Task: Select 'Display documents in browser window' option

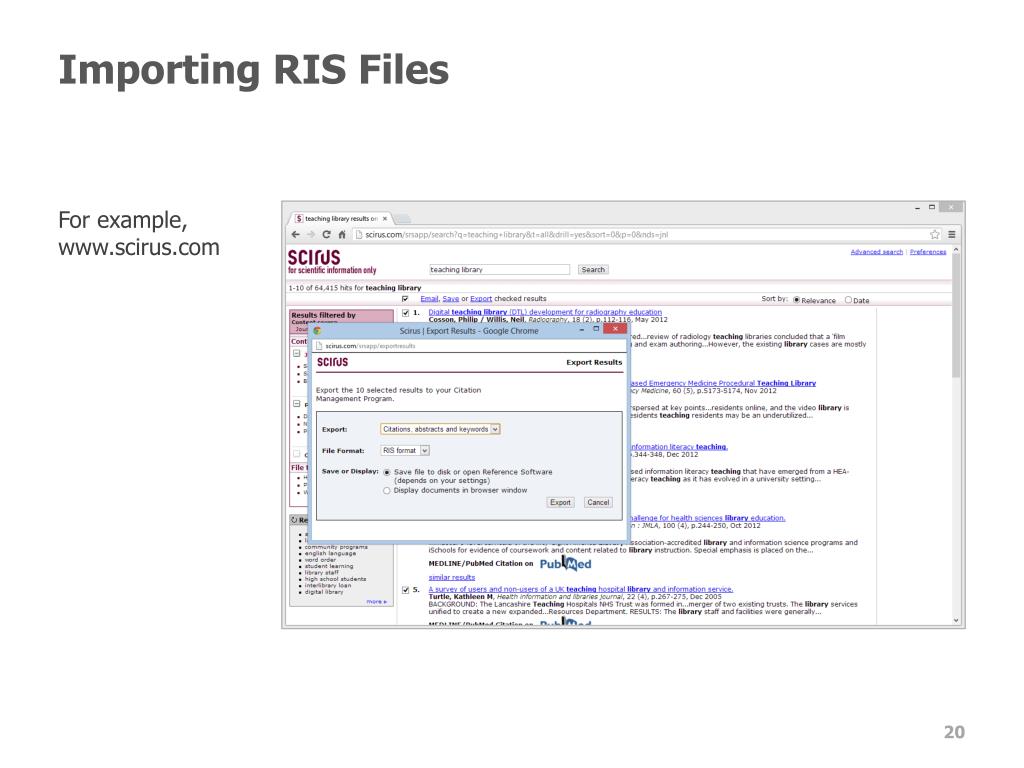Action: coord(387,490)
